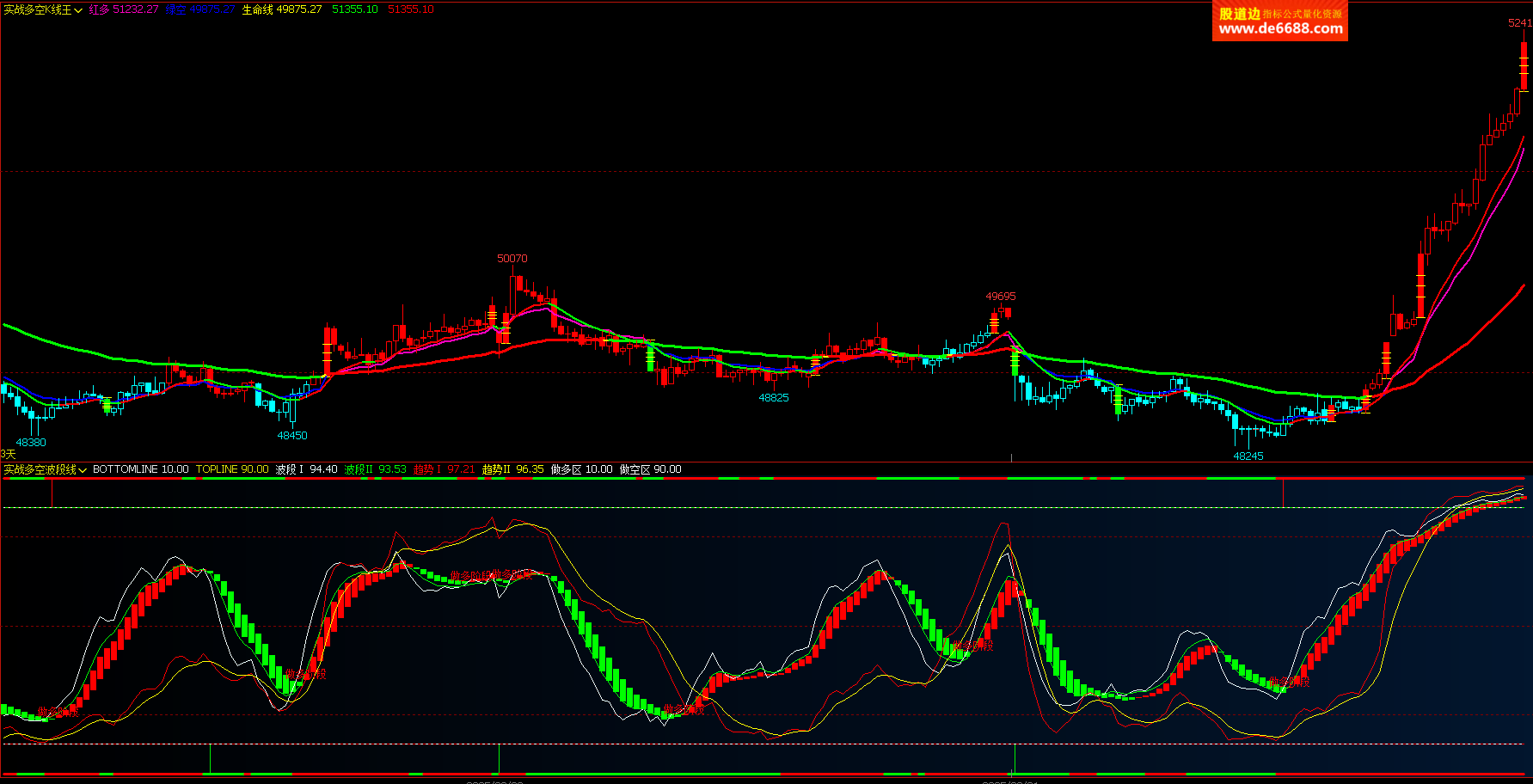
Task: Click the 实战多空波段线 indicator name
Action: (x=40, y=469)
